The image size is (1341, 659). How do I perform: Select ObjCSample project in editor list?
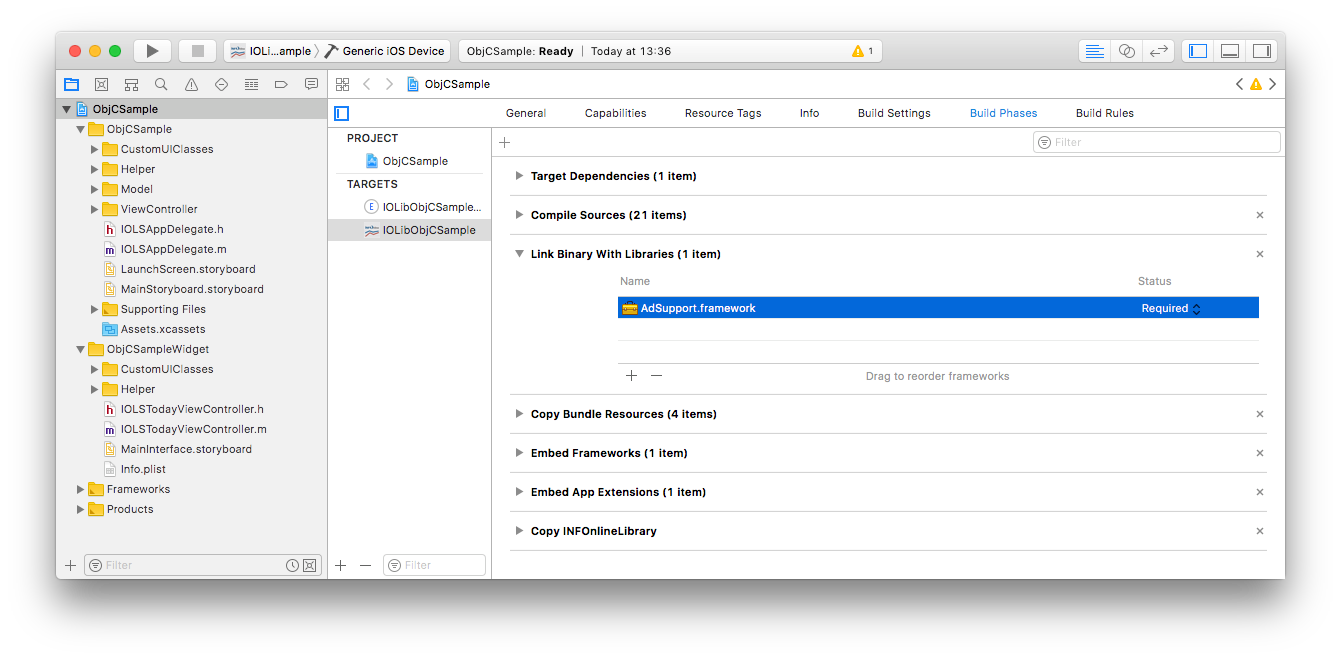point(414,161)
